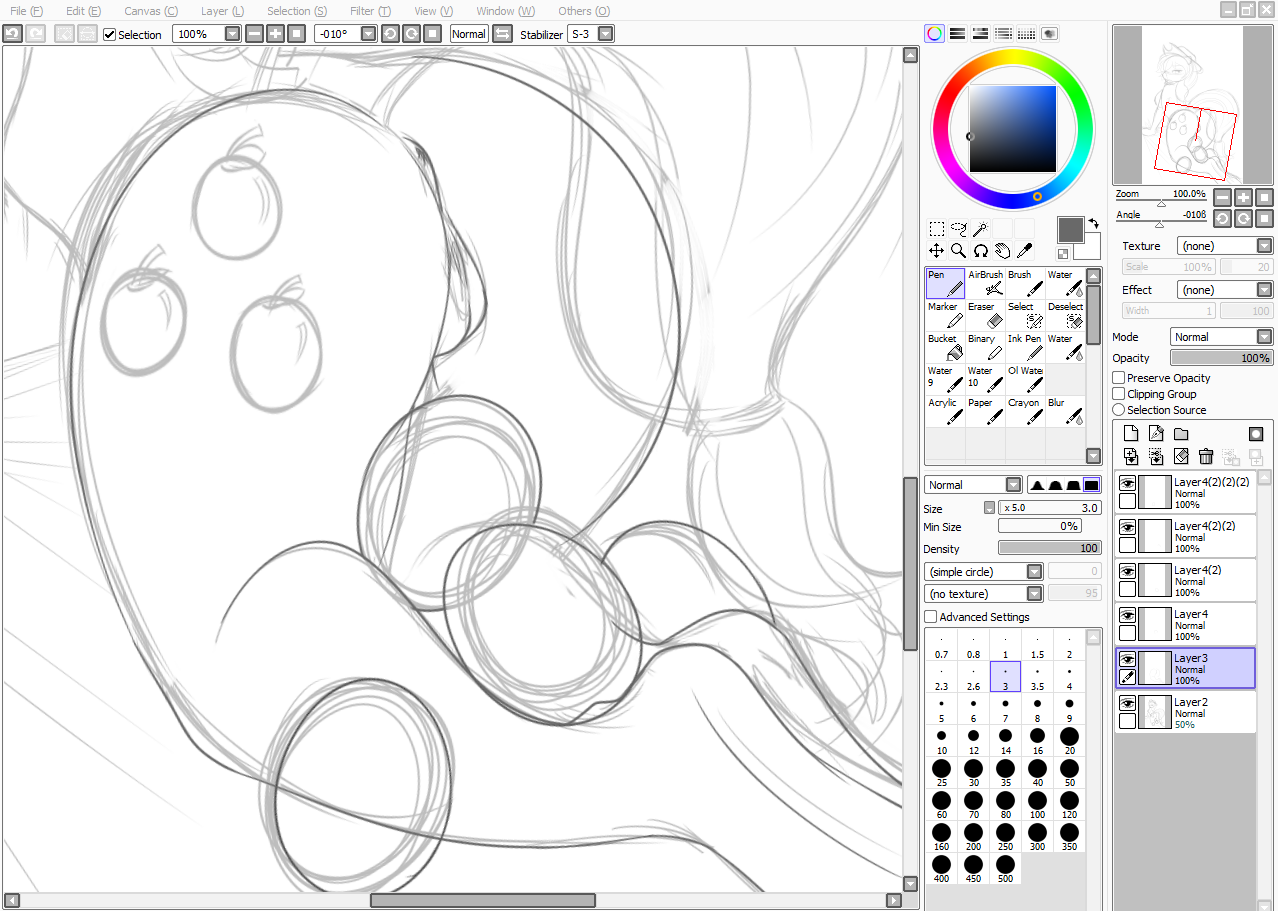Select the magic wand tool
Viewport: 1278px width, 911px height.
pos(980,229)
